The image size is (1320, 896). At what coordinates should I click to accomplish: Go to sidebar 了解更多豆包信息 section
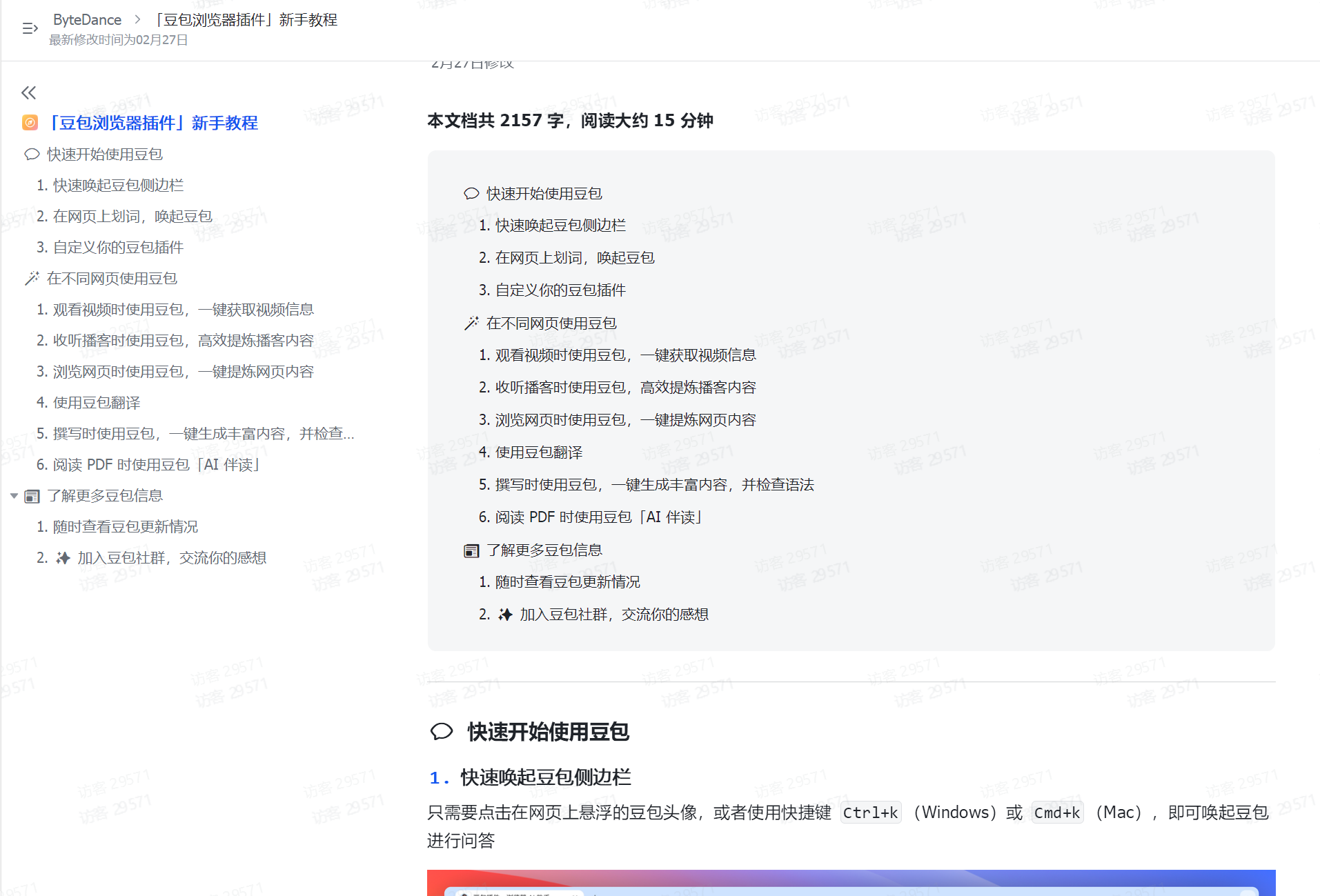coord(105,496)
